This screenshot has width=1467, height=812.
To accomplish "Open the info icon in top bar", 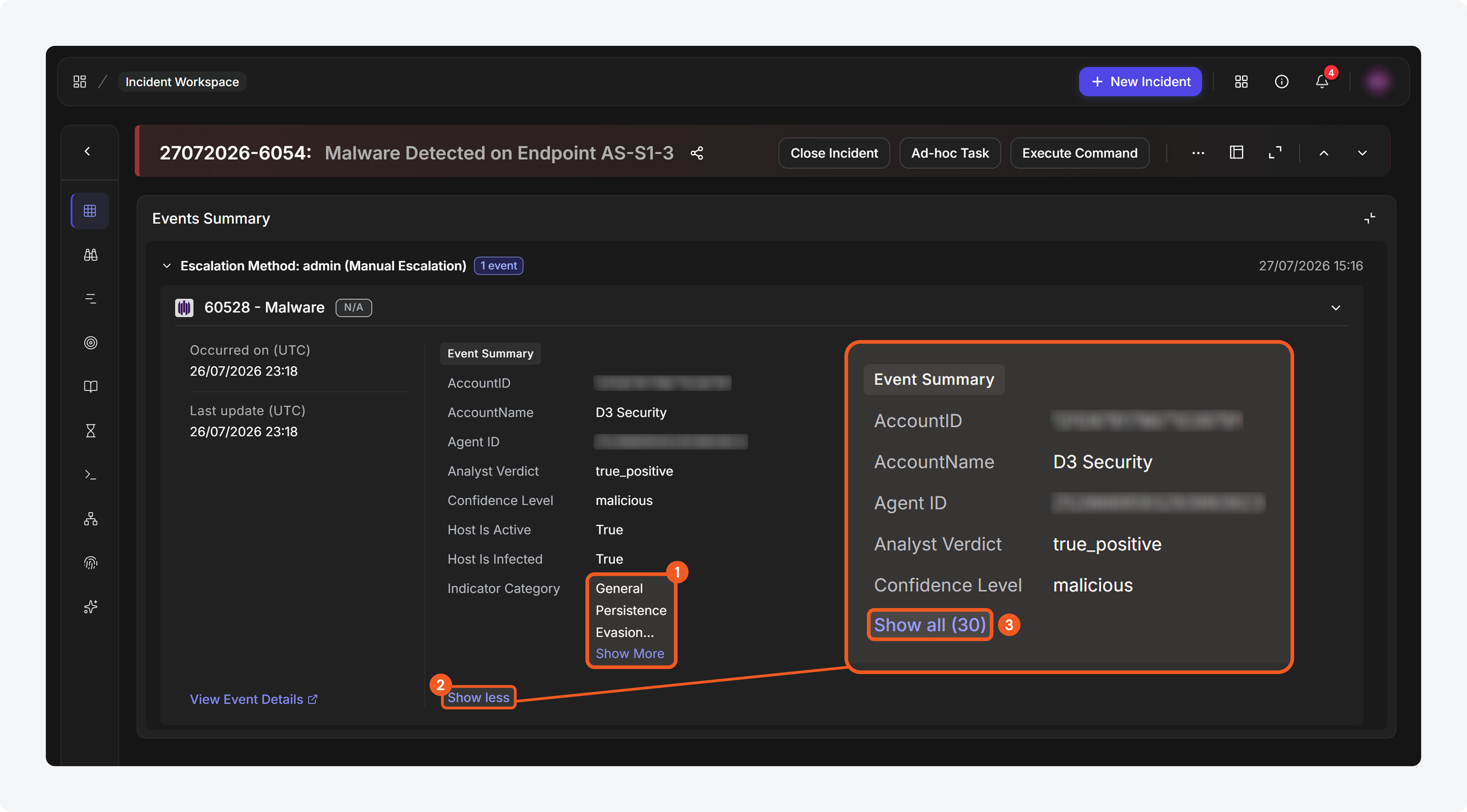I will tap(1281, 81).
